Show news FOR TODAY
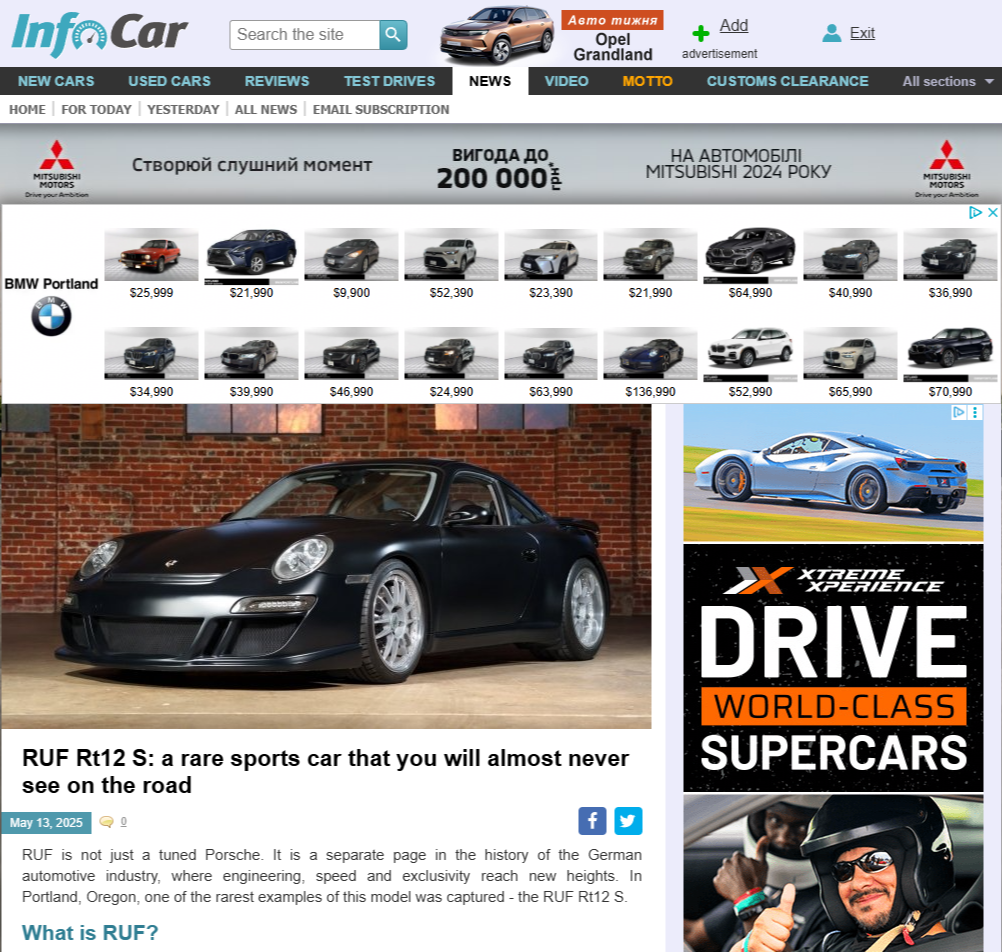 click(x=96, y=109)
